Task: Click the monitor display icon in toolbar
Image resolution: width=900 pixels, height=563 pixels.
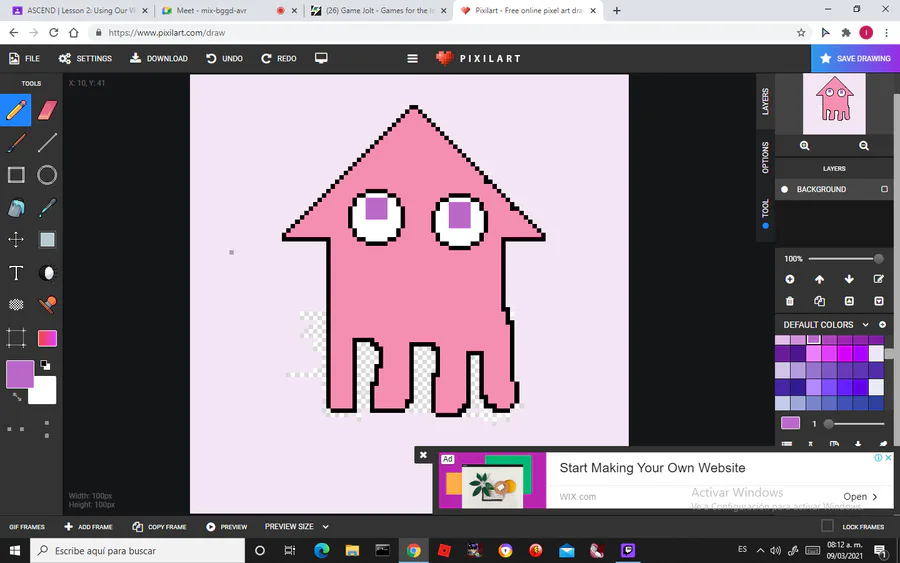Action: pyautogui.click(x=321, y=59)
